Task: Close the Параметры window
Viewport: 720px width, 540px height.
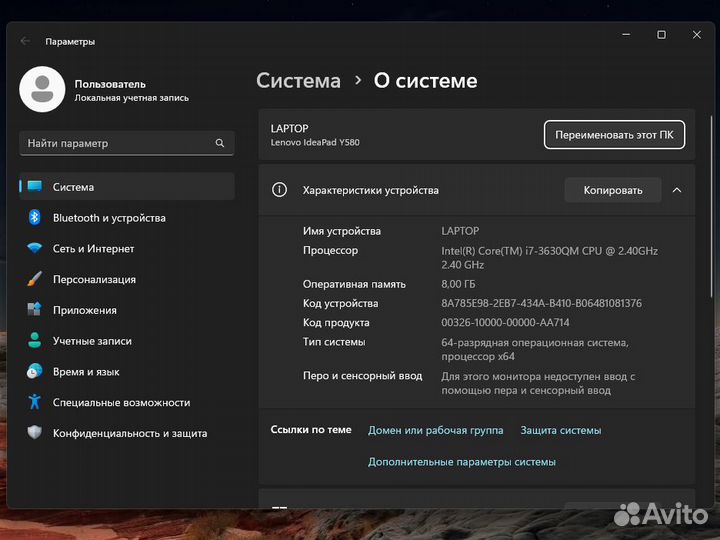Action: 697,35
